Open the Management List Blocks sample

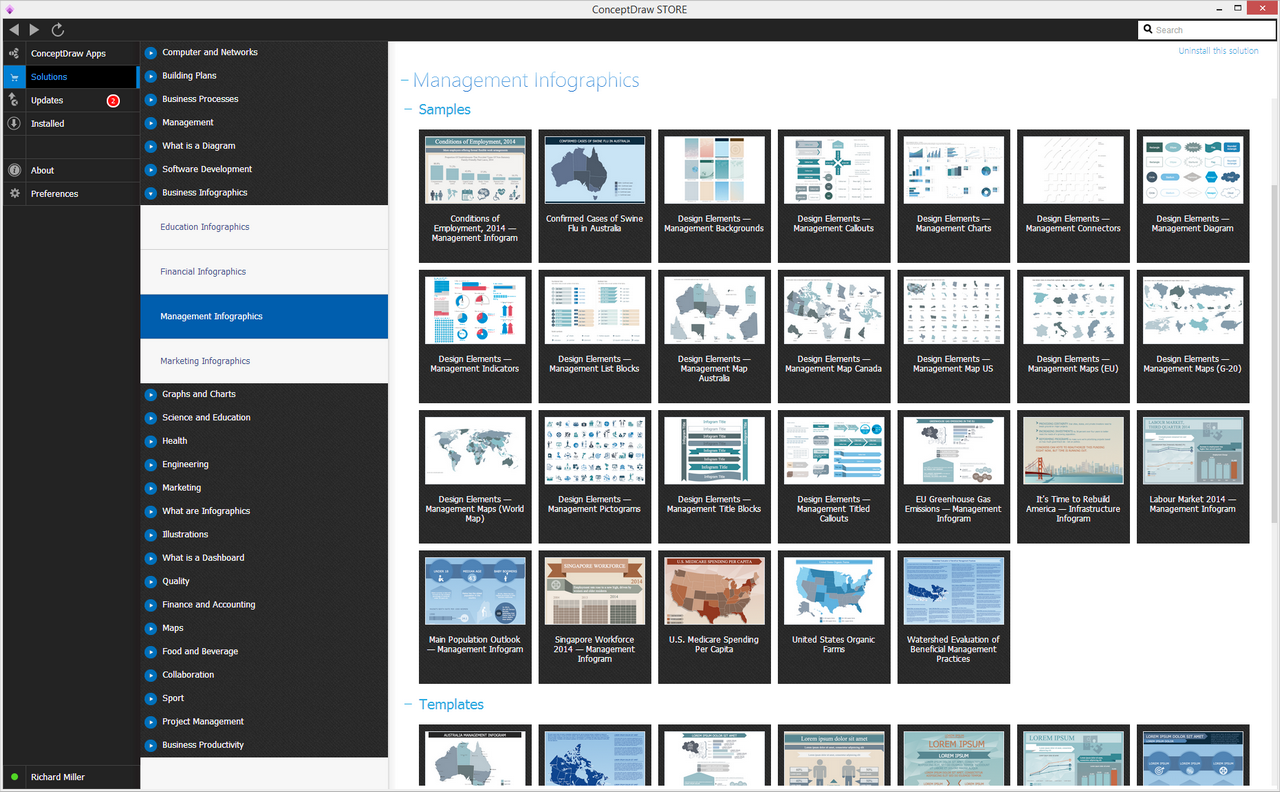coord(595,336)
